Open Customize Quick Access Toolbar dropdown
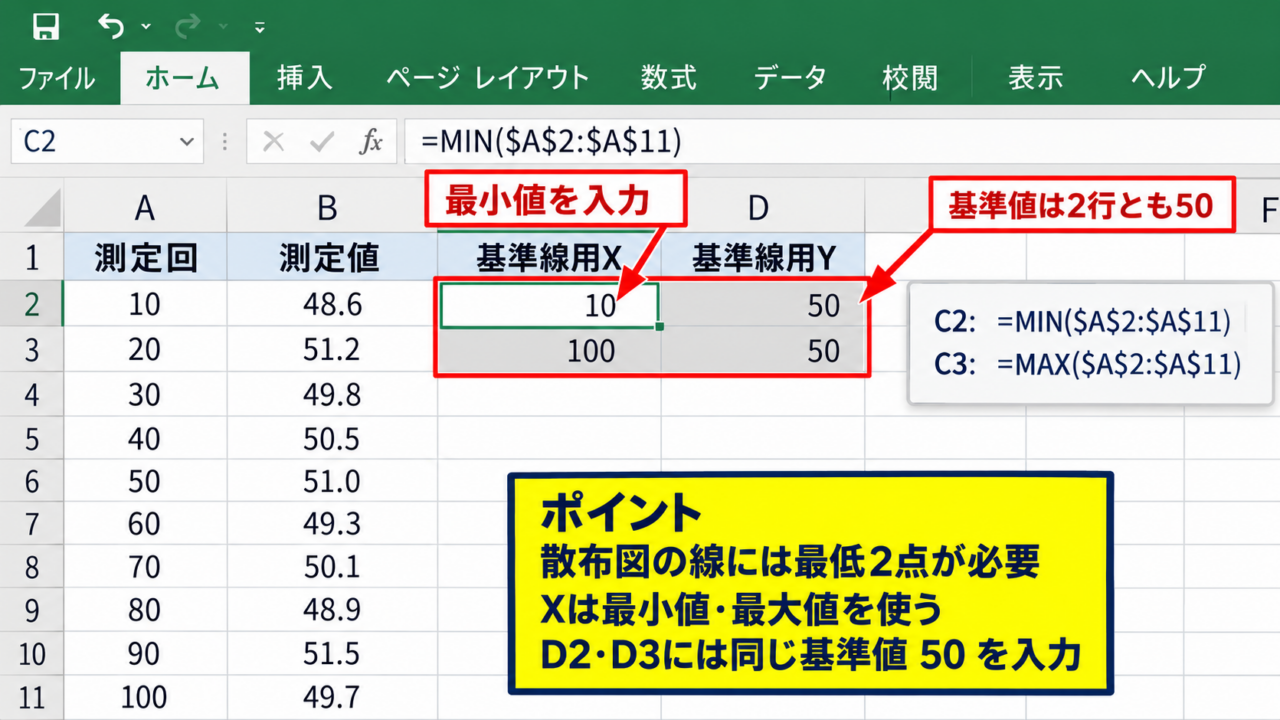Viewport: 1280px width, 720px height. [x=260, y=27]
